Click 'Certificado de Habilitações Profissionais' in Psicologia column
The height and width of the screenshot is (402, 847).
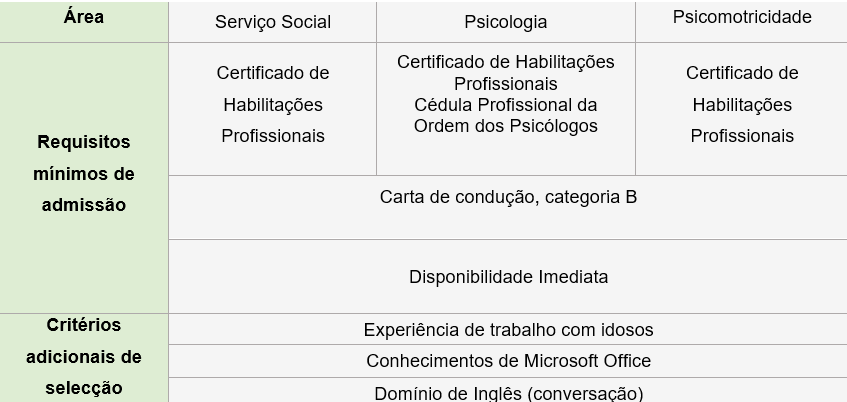[506, 73]
